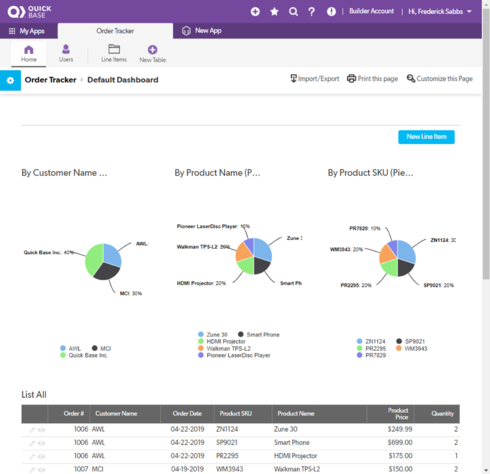Sort by Order Date column header
The width and height of the screenshot is (490, 474).
pyautogui.click(x=187, y=414)
